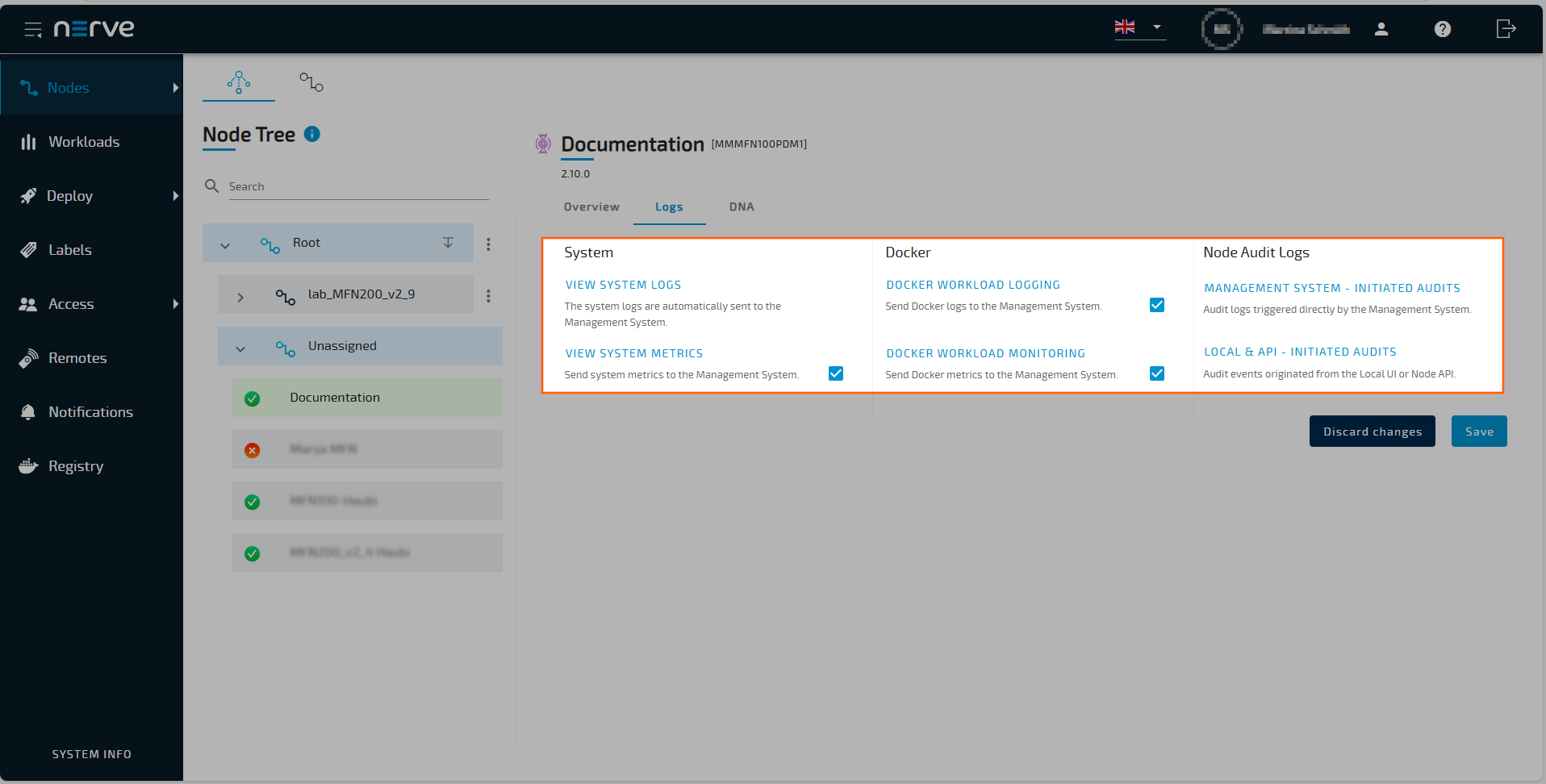1546x784 pixels.
Task: Select the Labels sidebar entry
Action: pyautogui.click(x=69, y=250)
